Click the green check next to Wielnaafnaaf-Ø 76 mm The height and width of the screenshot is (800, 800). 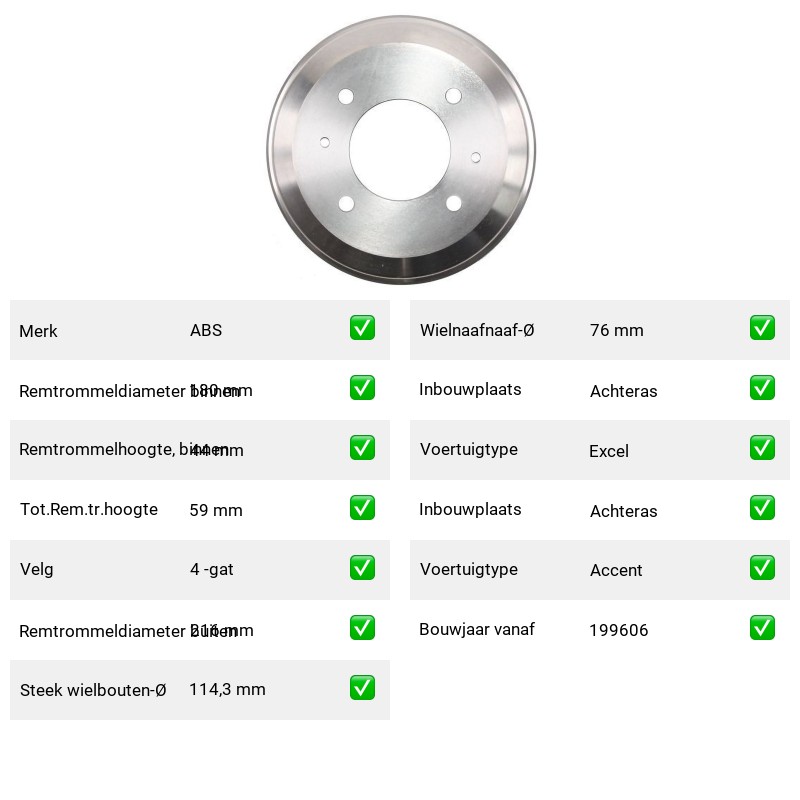pyautogui.click(x=762, y=328)
